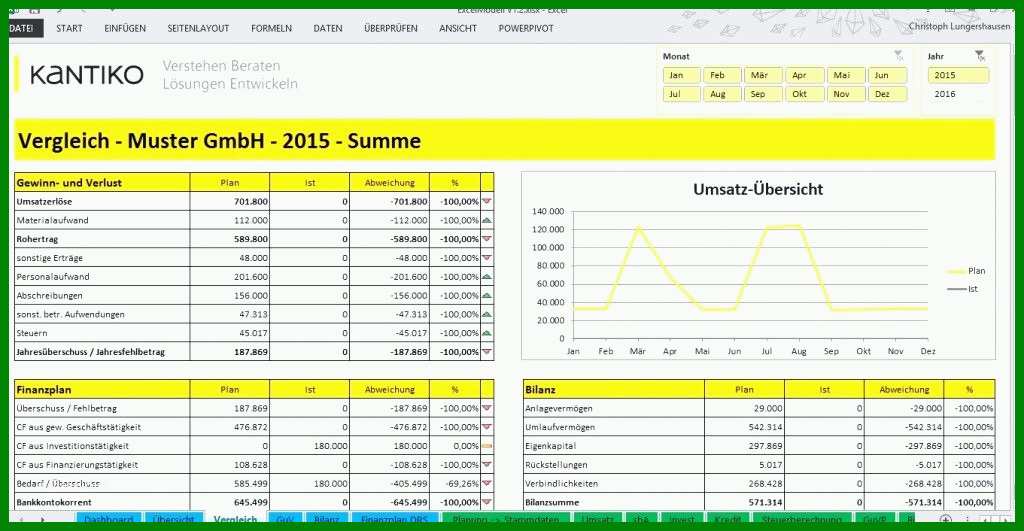Select Vergleich - Muster GmbH title banner
Viewport: 1024px width, 531px height.
coord(504,140)
